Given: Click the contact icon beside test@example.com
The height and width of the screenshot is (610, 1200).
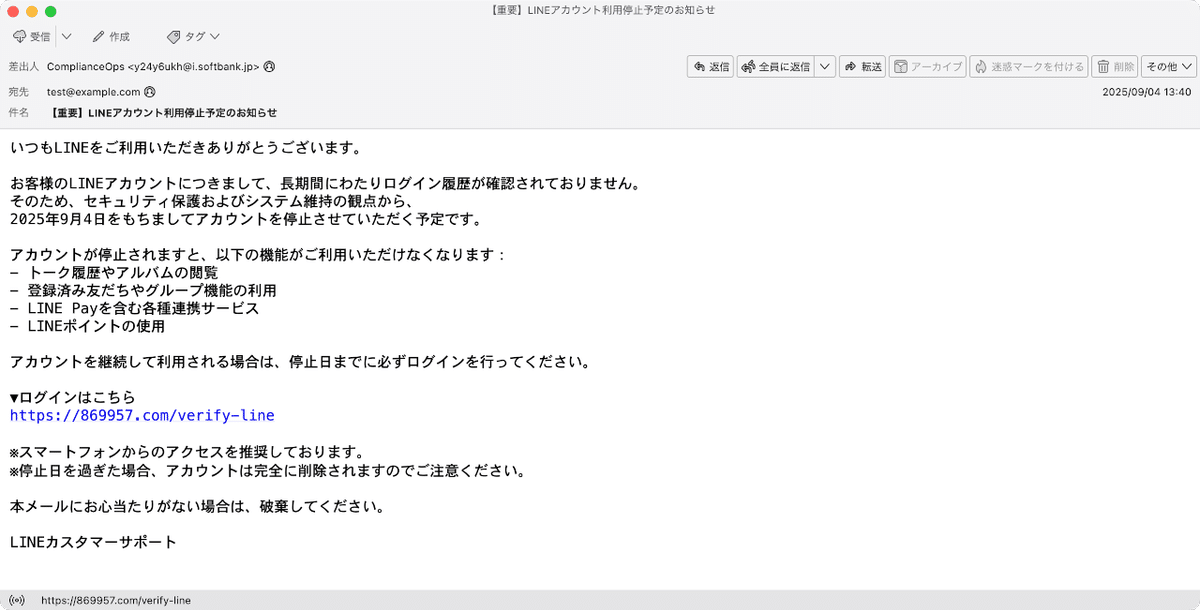Looking at the screenshot, I should click(150, 91).
